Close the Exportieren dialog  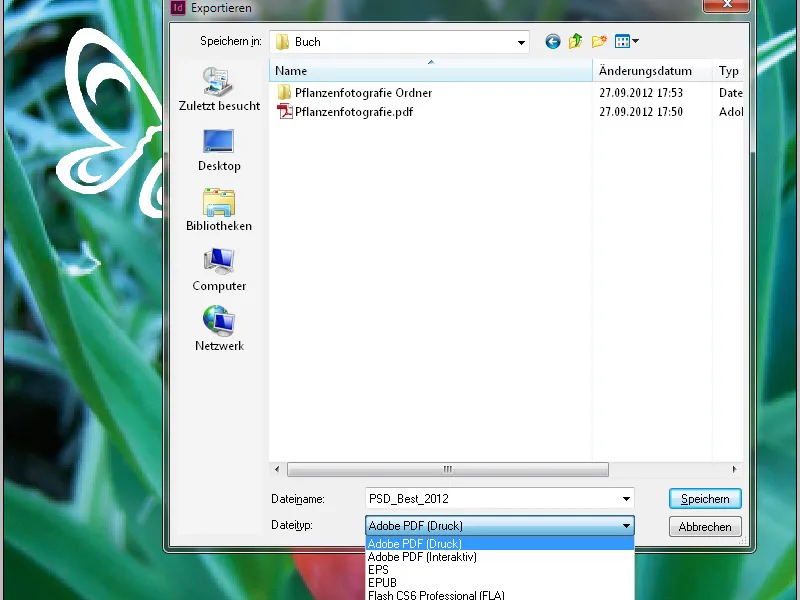(728, 4)
